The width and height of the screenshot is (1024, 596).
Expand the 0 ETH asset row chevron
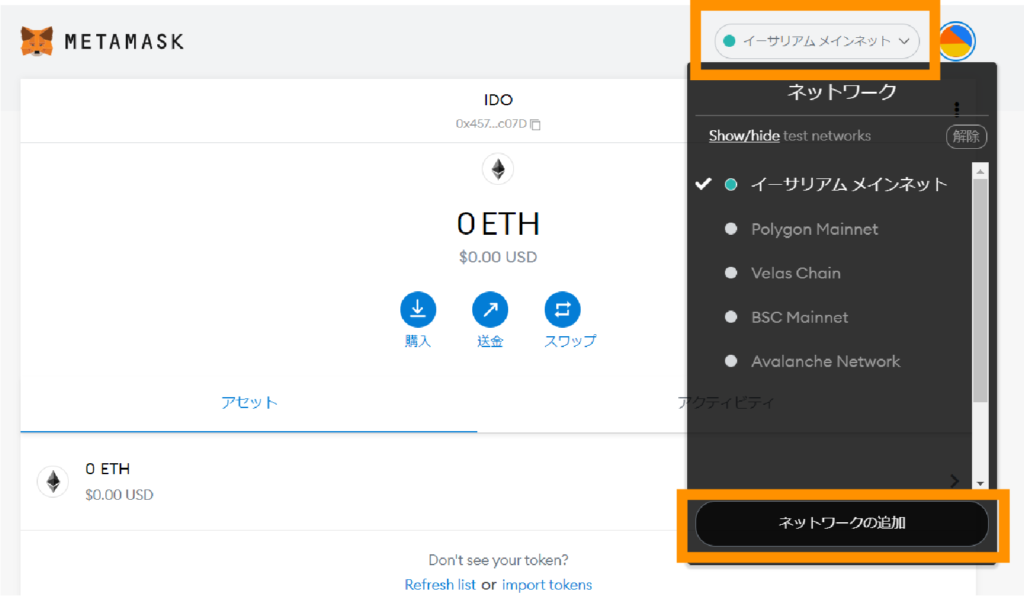pyautogui.click(x=954, y=481)
